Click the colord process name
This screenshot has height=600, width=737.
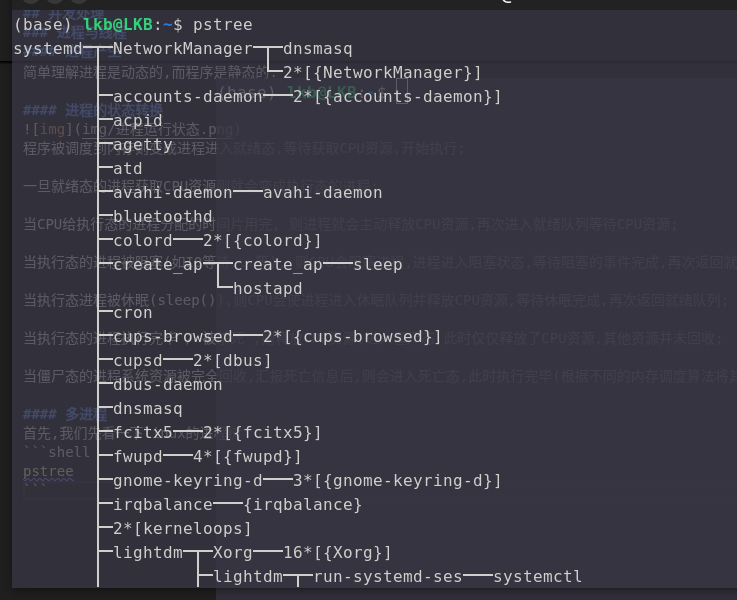pos(143,241)
